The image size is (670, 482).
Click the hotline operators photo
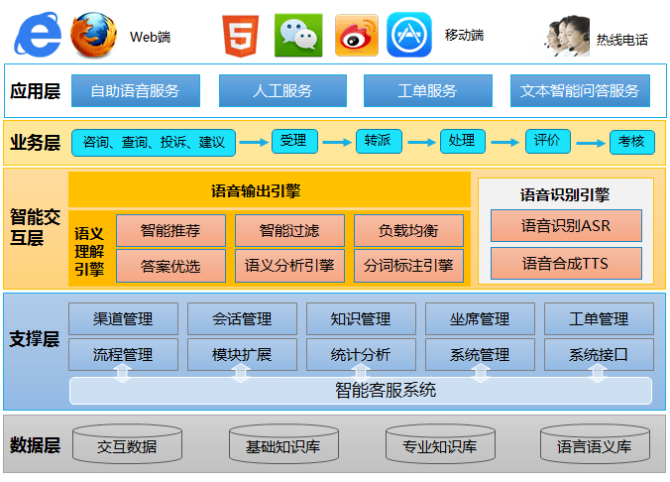point(567,36)
